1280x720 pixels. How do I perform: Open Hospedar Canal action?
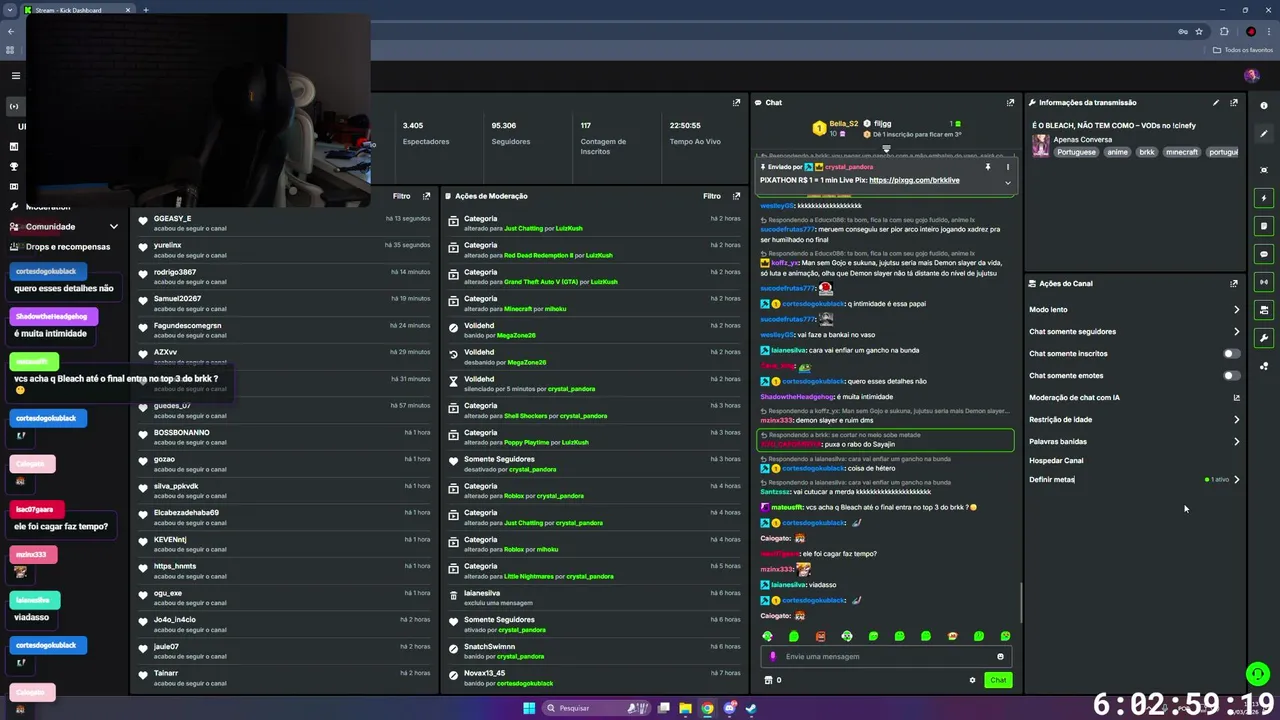tap(1056, 460)
